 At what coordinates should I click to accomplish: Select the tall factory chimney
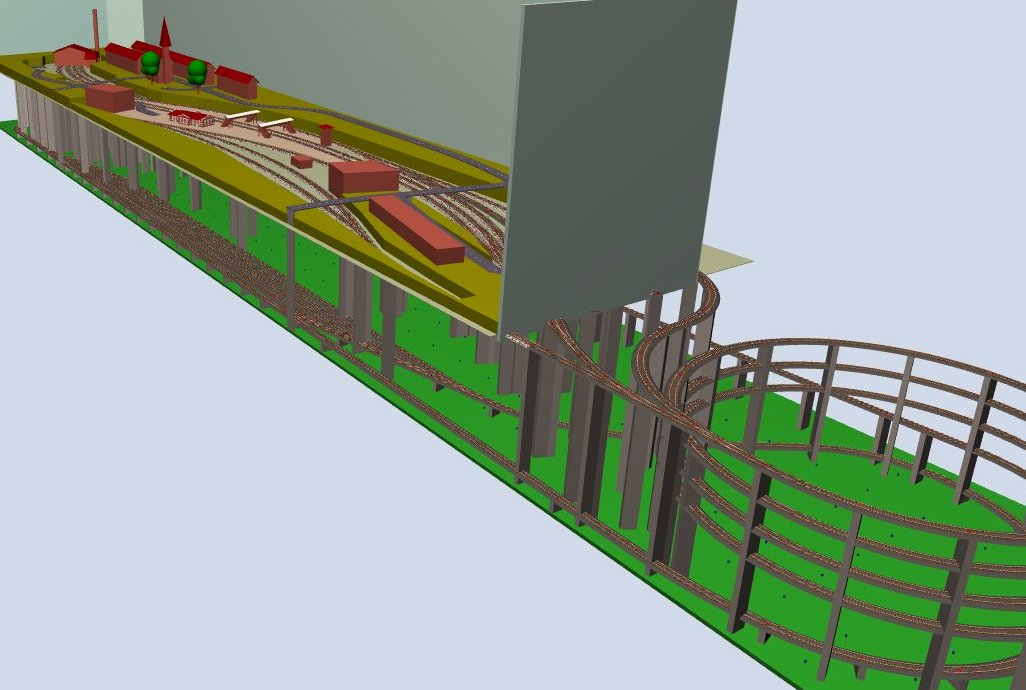coord(96,30)
